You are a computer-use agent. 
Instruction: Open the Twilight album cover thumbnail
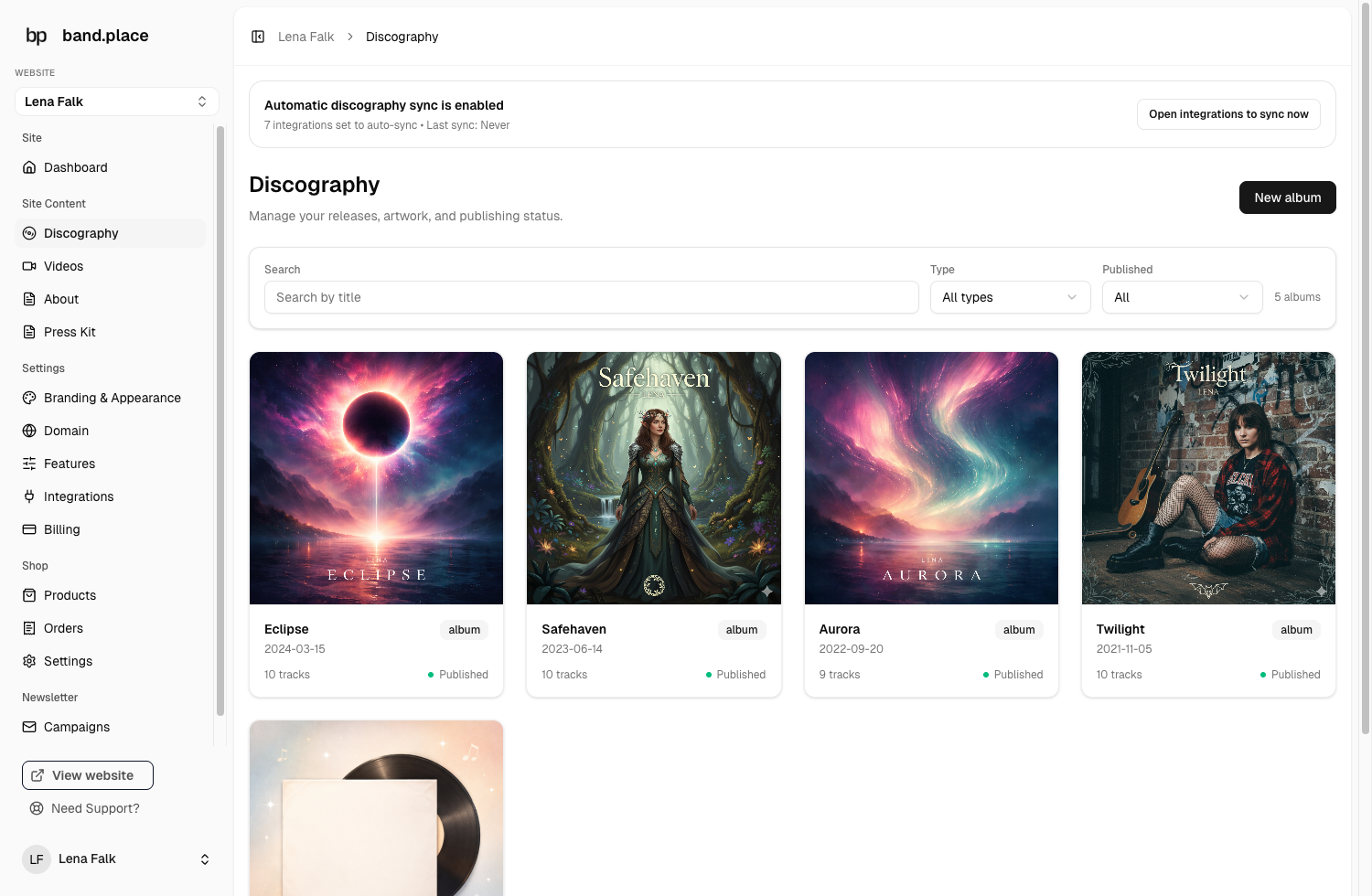pos(1208,477)
